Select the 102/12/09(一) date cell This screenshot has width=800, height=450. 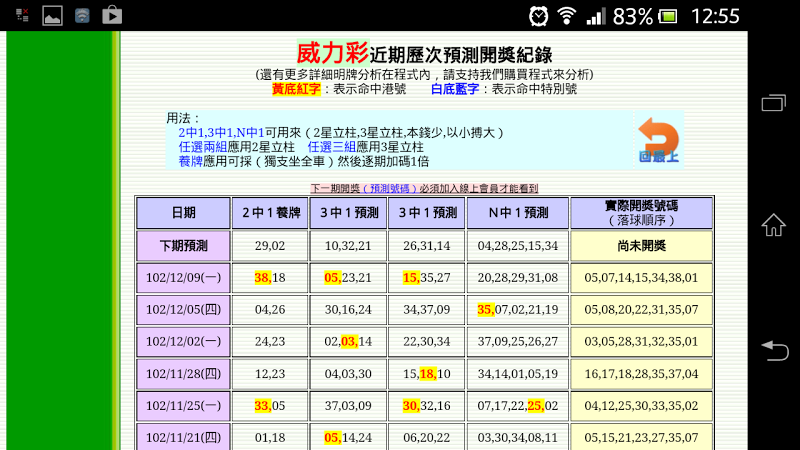[183, 278]
